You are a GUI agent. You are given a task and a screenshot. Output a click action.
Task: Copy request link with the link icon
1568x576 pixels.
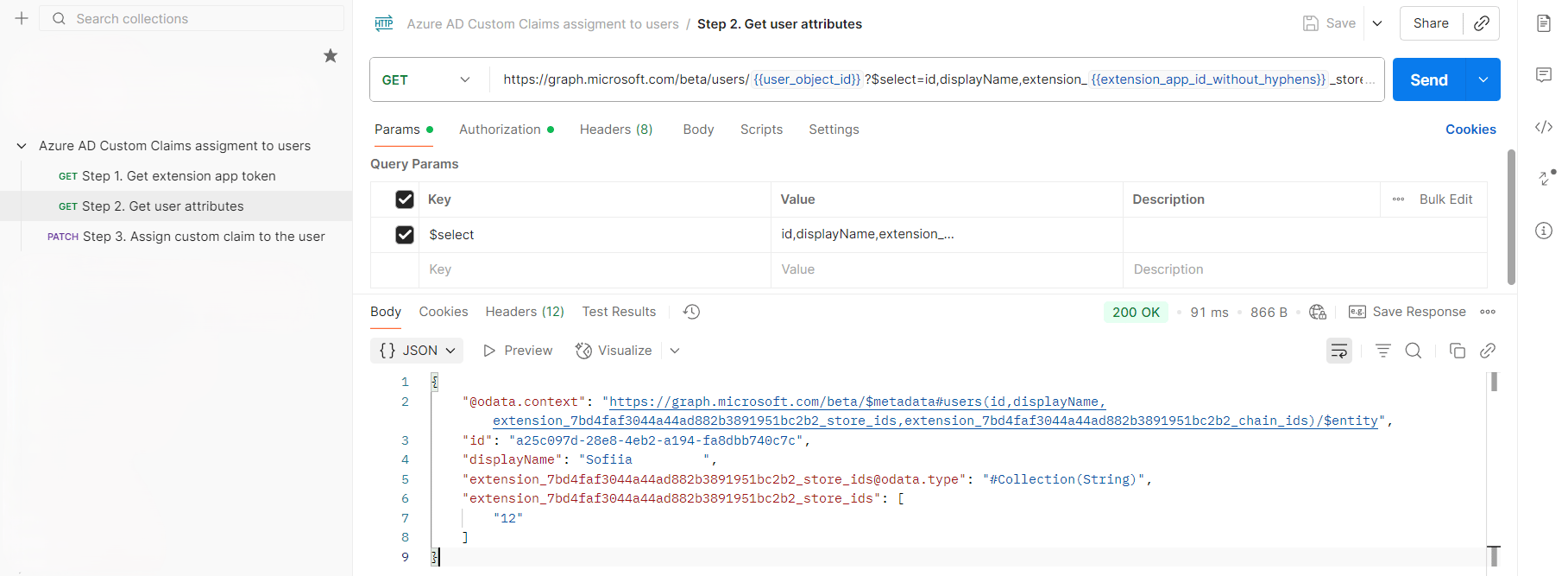pyautogui.click(x=1482, y=23)
